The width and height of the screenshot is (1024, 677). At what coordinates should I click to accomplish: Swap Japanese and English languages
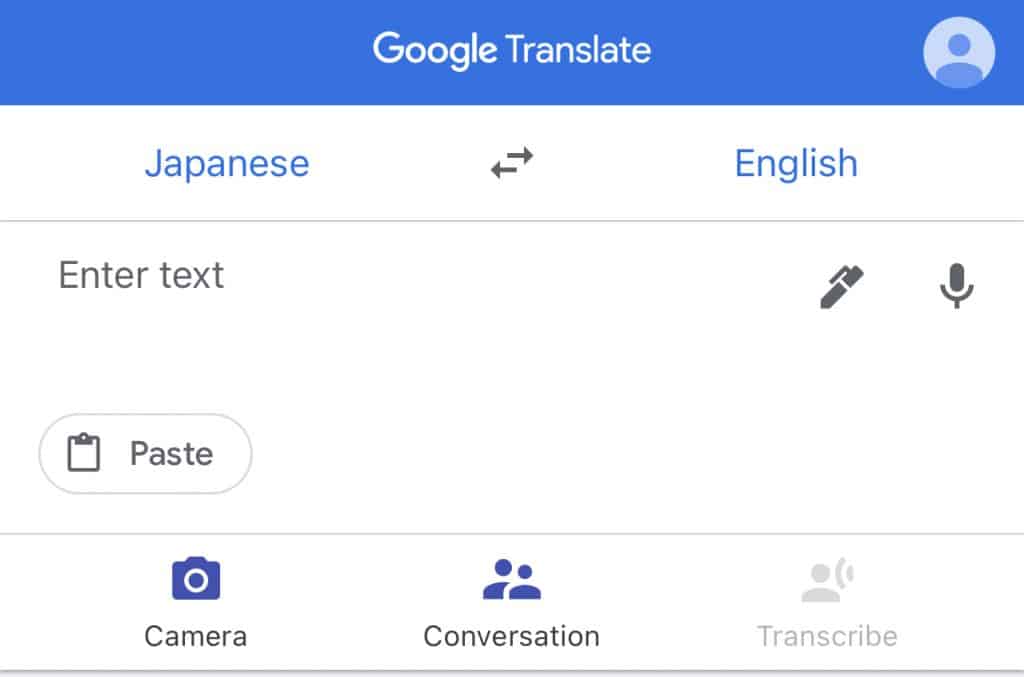[x=512, y=163]
